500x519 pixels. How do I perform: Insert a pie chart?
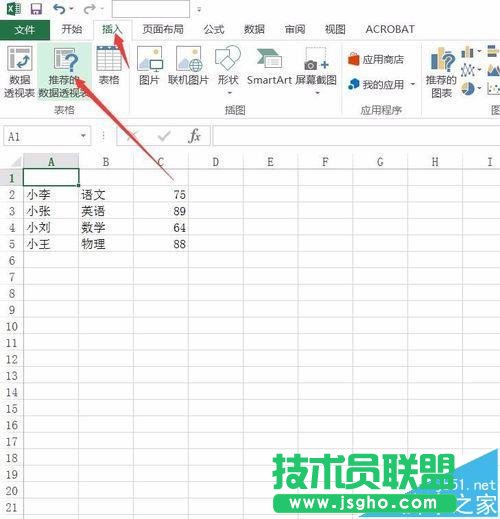468,89
